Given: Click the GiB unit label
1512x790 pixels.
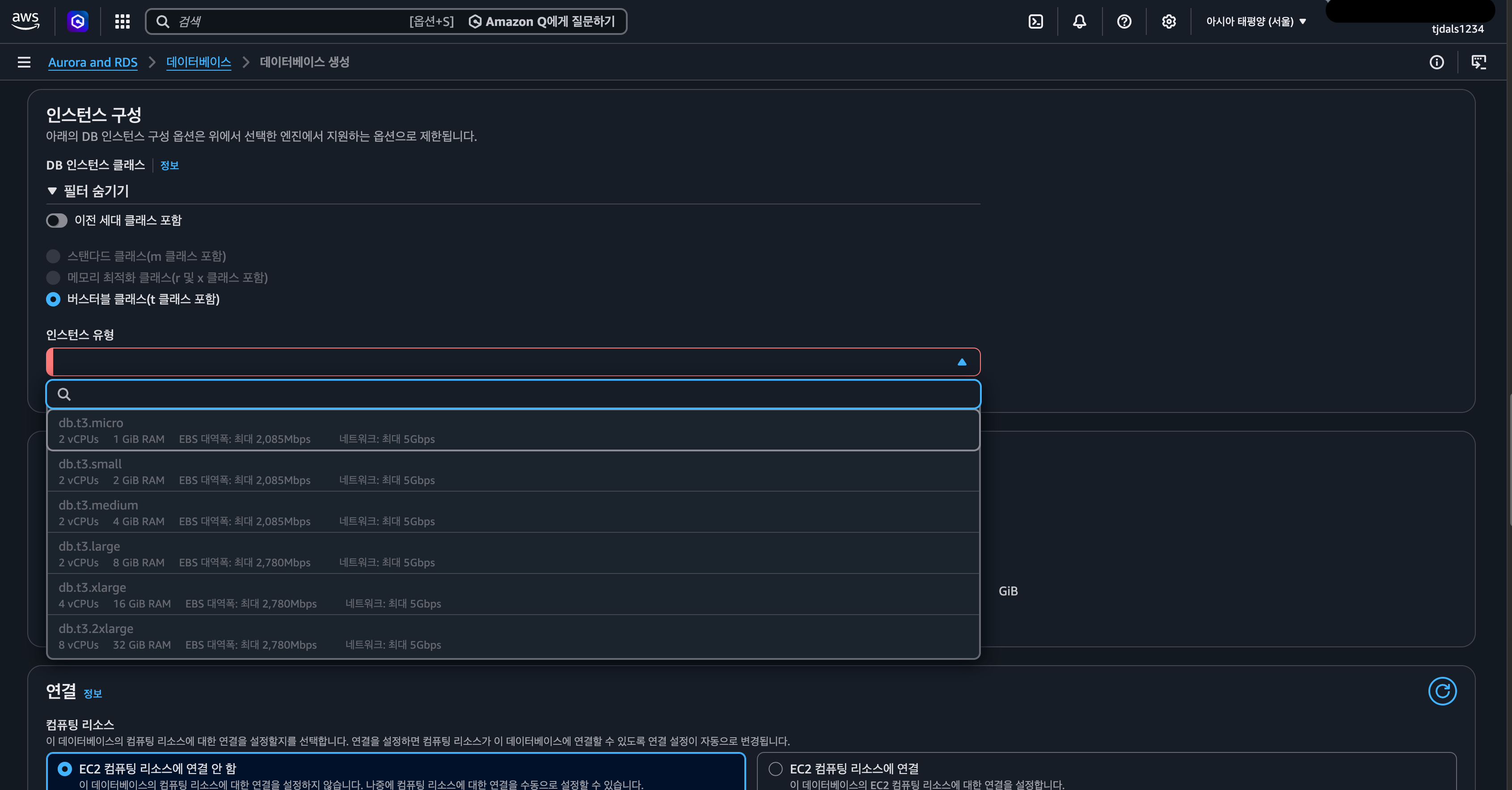Looking at the screenshot, I should click(x=1008, y=591).
